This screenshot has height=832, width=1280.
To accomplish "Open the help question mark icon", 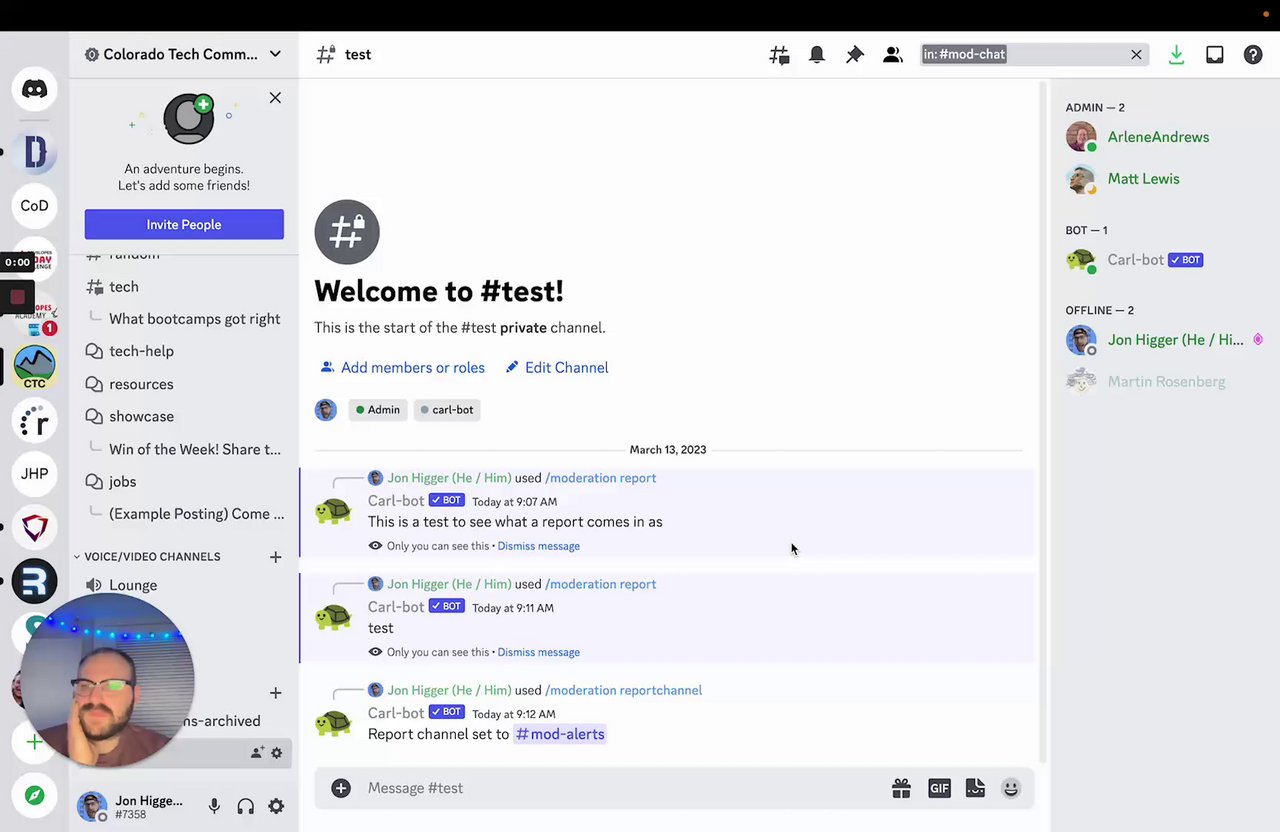I will (1253, 55).
